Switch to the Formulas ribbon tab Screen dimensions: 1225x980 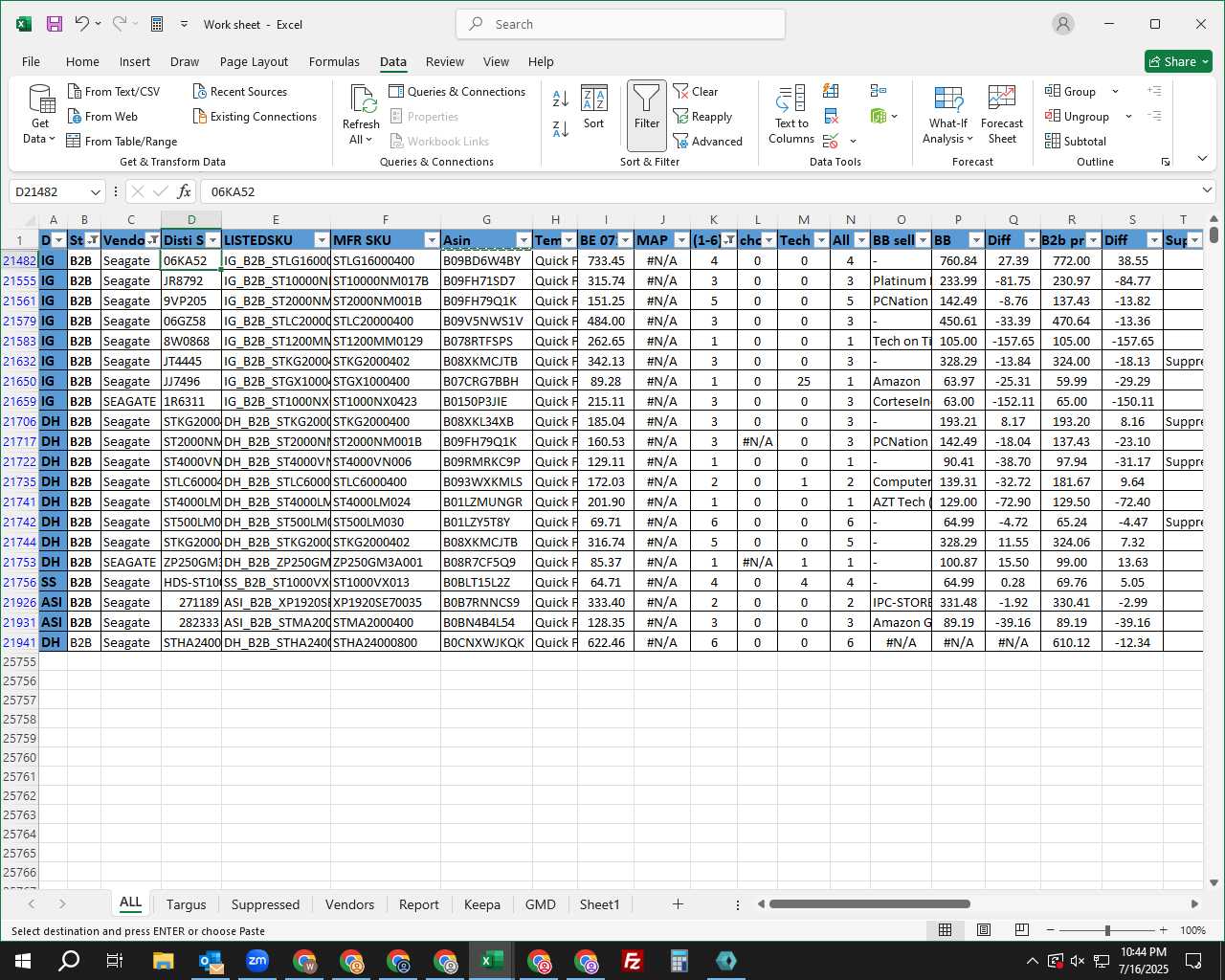tap(334, 61)
